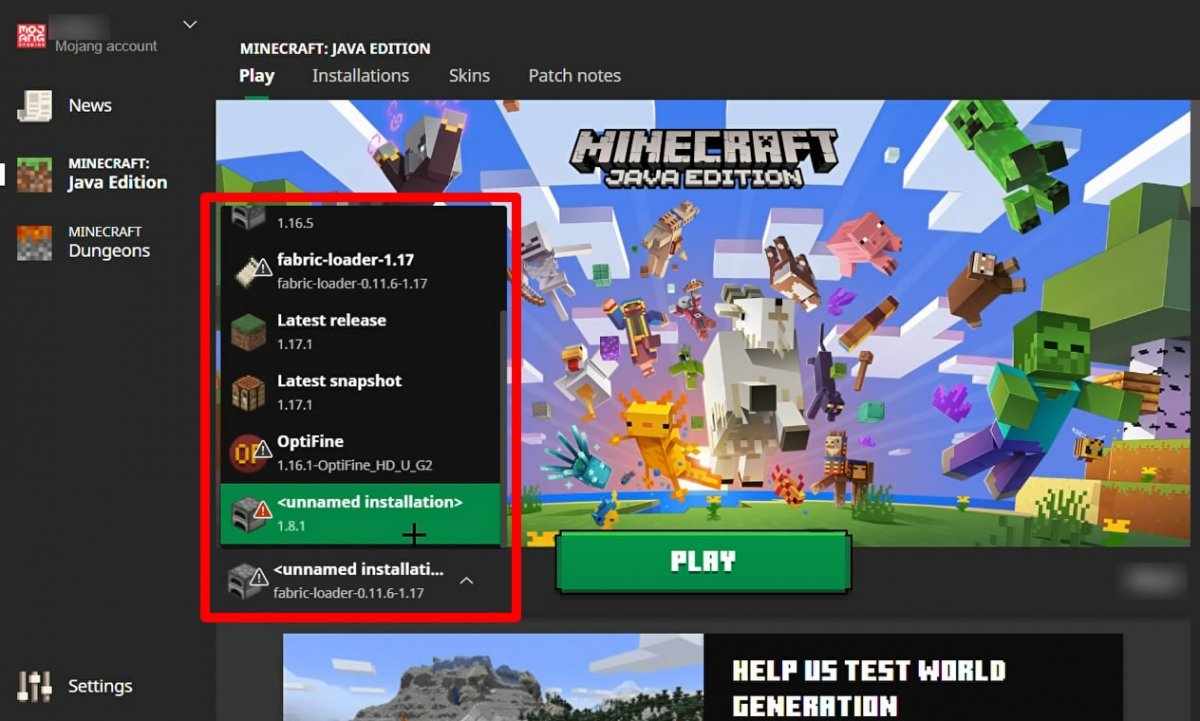The image size is (1200, 721).
Task: Choose the OptiFine installation entry
Action: tap(361, 453)
